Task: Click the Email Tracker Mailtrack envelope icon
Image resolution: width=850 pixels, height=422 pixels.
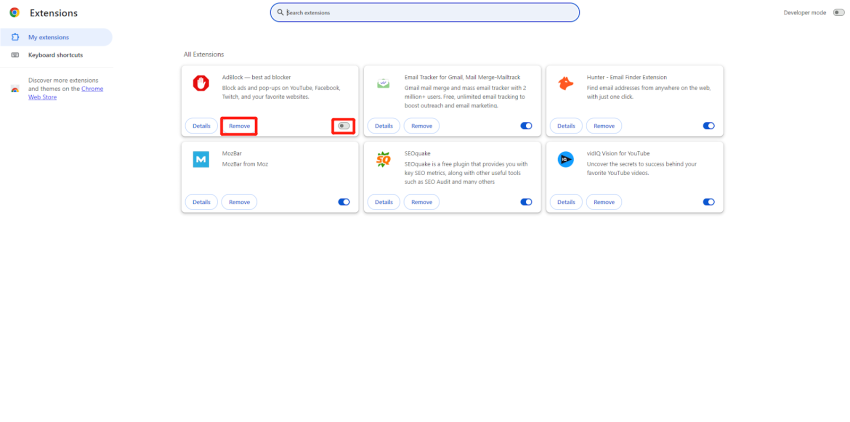Action: click(383, 83)
